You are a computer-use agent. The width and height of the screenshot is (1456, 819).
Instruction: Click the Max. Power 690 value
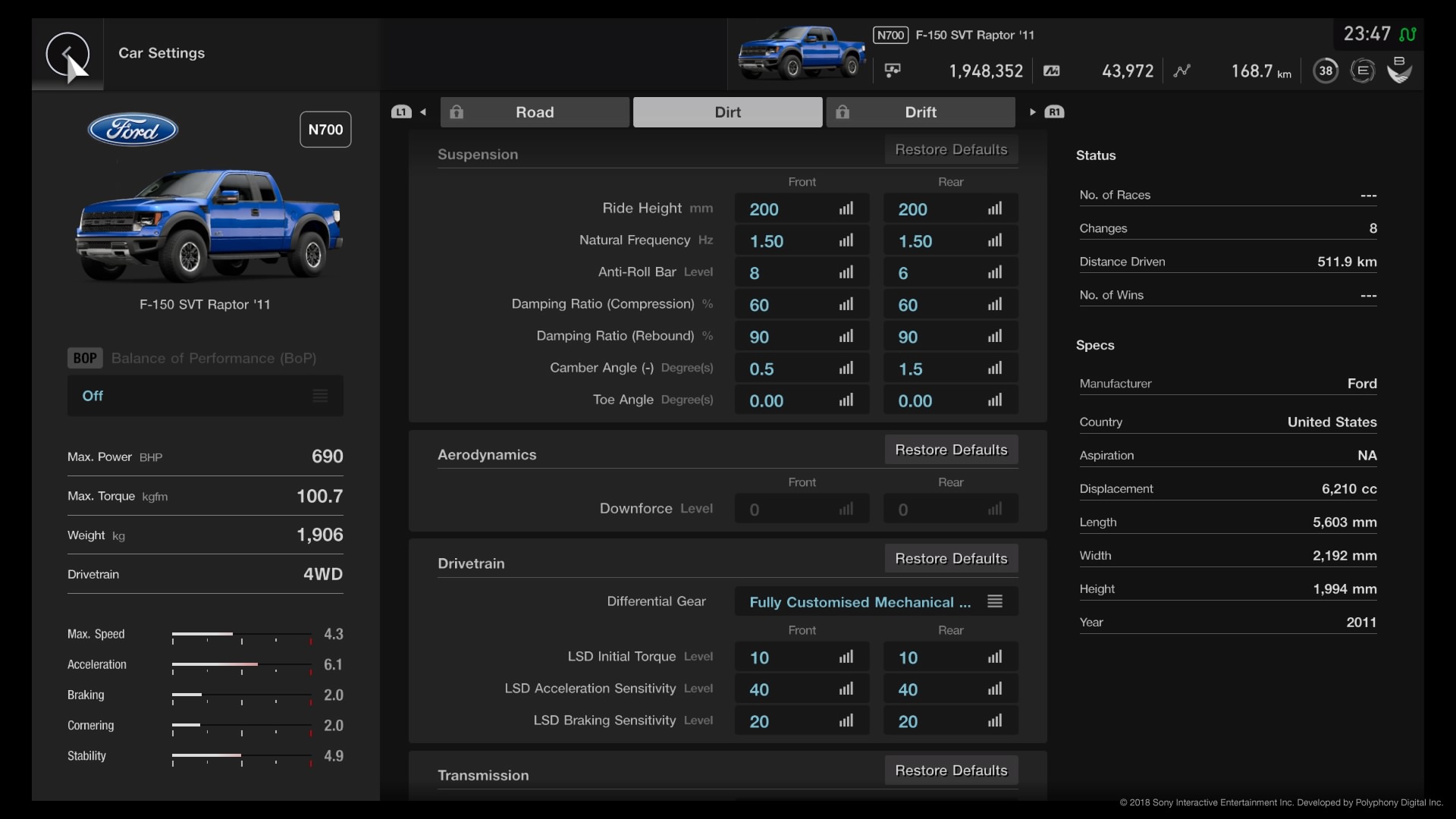(x=328, y=457)
